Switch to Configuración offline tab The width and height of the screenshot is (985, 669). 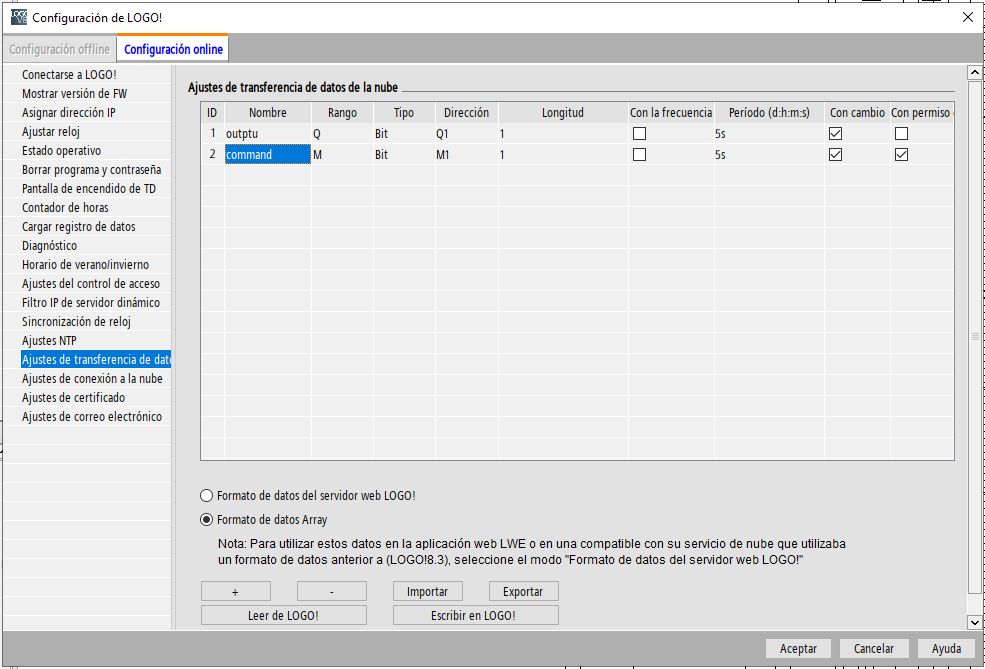[59, 49]
